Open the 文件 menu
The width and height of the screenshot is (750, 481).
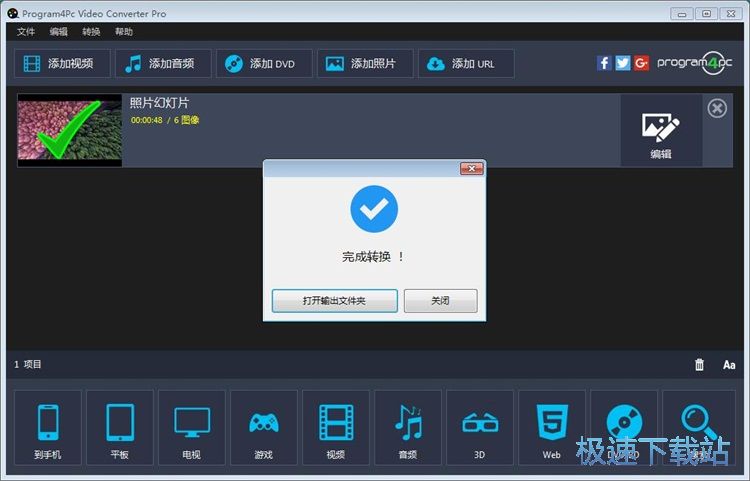coord(26,32)
